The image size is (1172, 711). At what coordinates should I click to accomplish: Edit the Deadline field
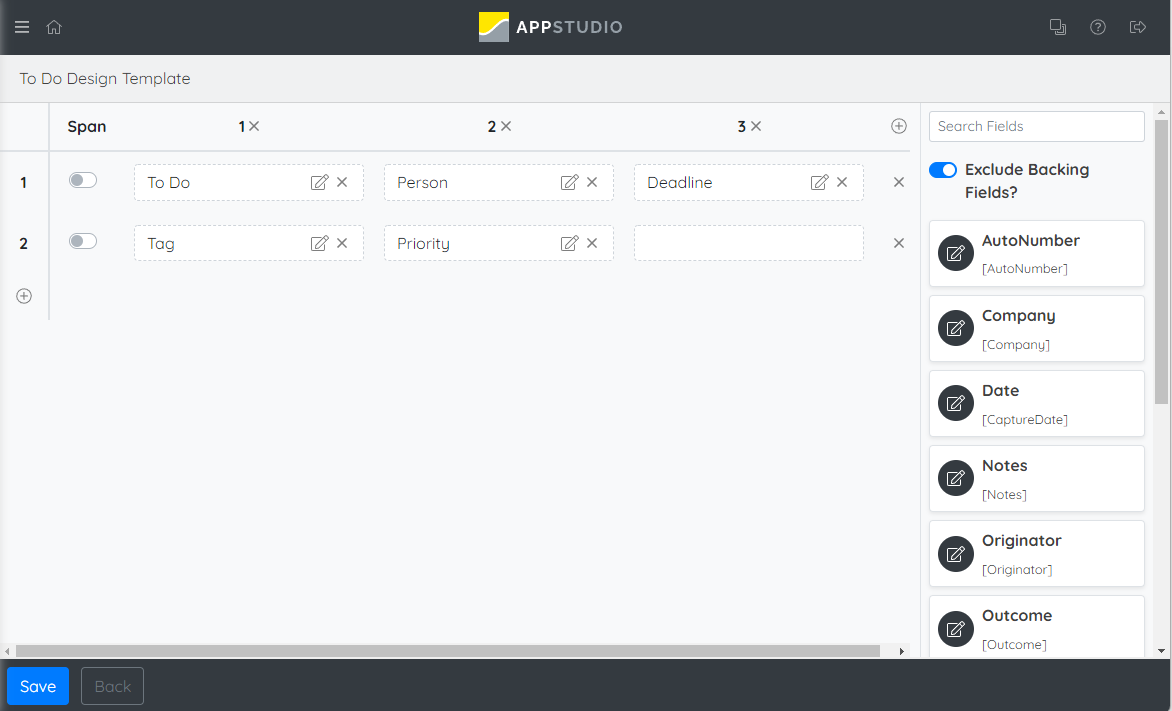click(819, 182)
